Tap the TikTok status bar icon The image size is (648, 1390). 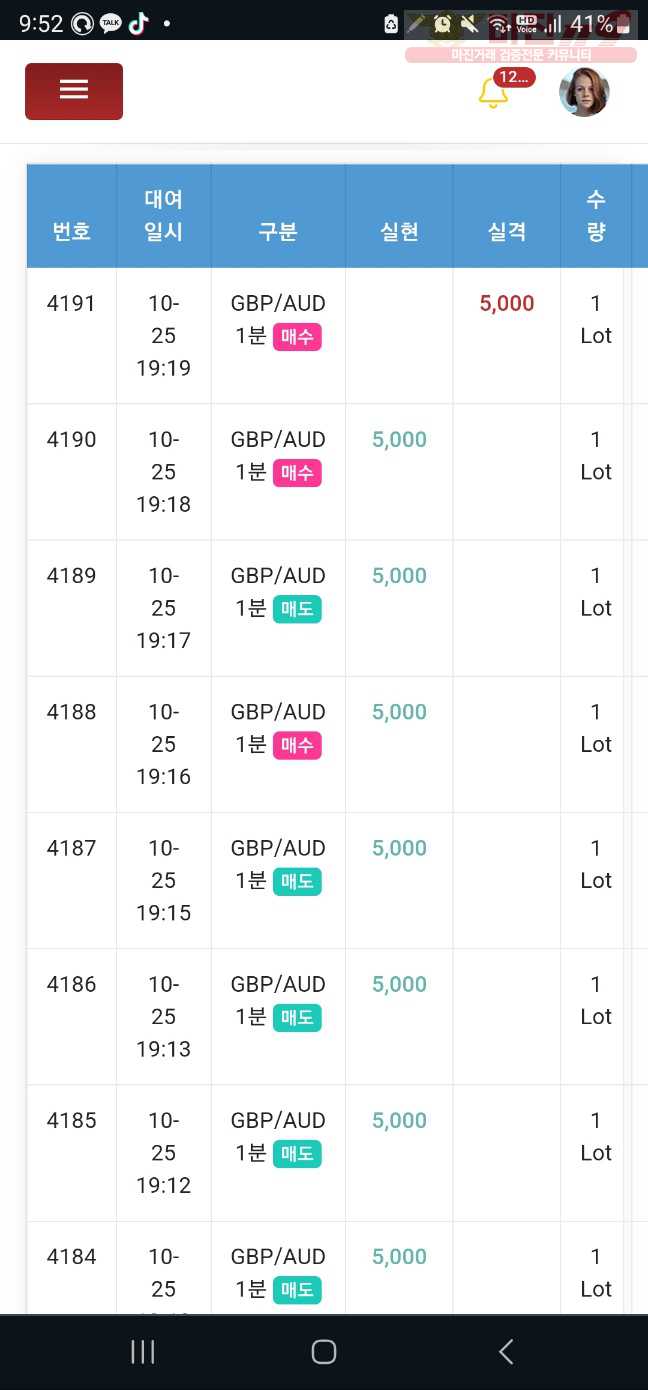[x=138, y=24]
